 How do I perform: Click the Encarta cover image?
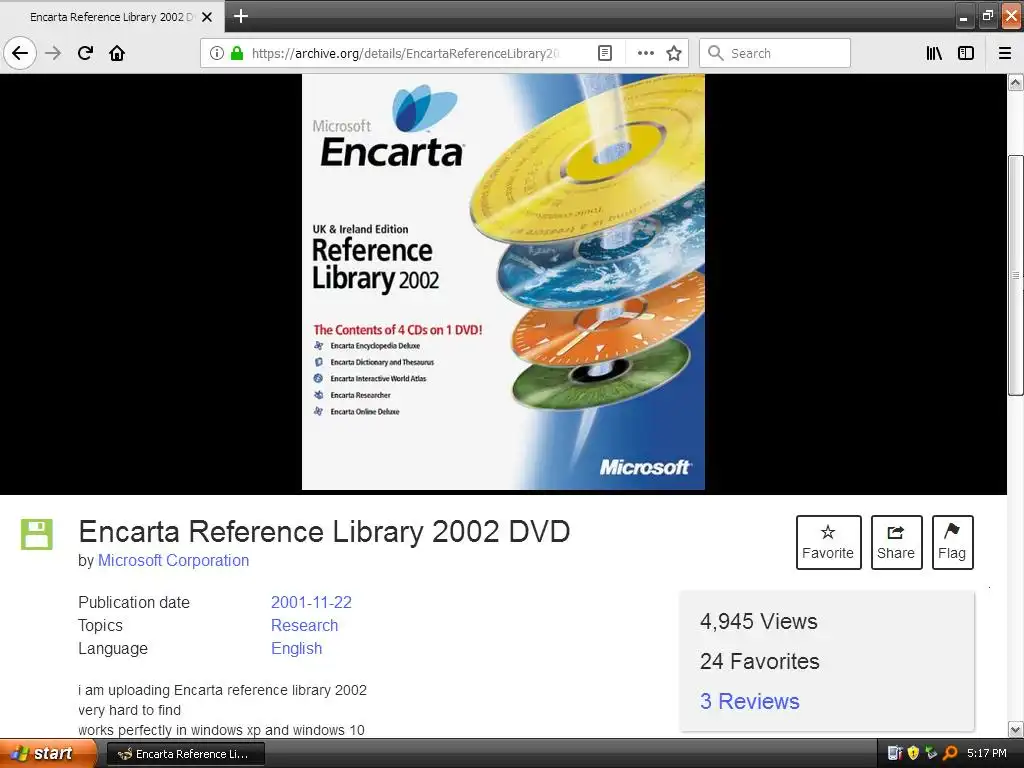(503, 282)
